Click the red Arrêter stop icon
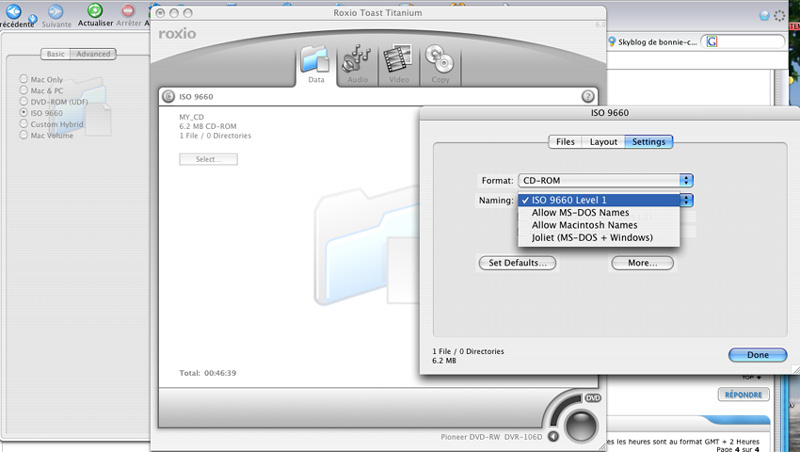800x452 pixels. (x=128, y=10)
